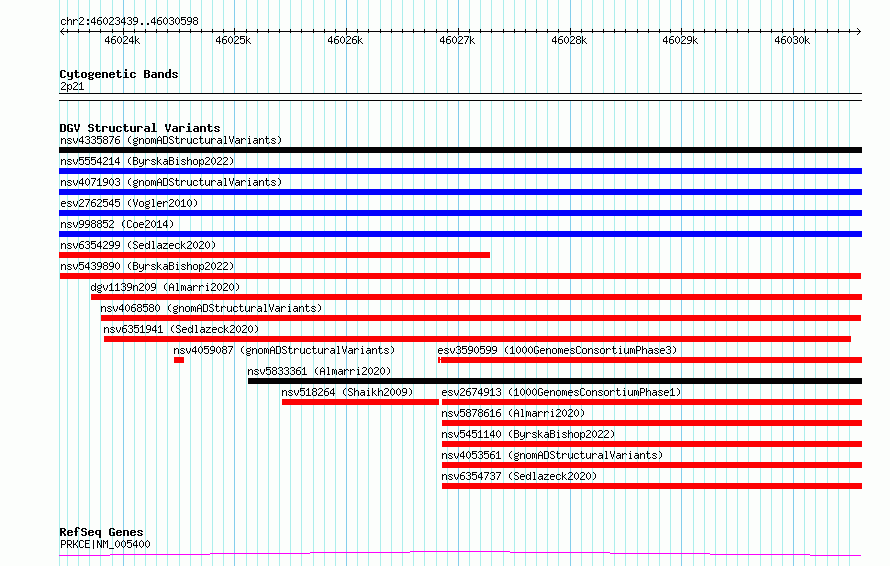
Task: Click the 2p21 cytogenetic band label
Action: pyautogui.click(x=72, y=86)
